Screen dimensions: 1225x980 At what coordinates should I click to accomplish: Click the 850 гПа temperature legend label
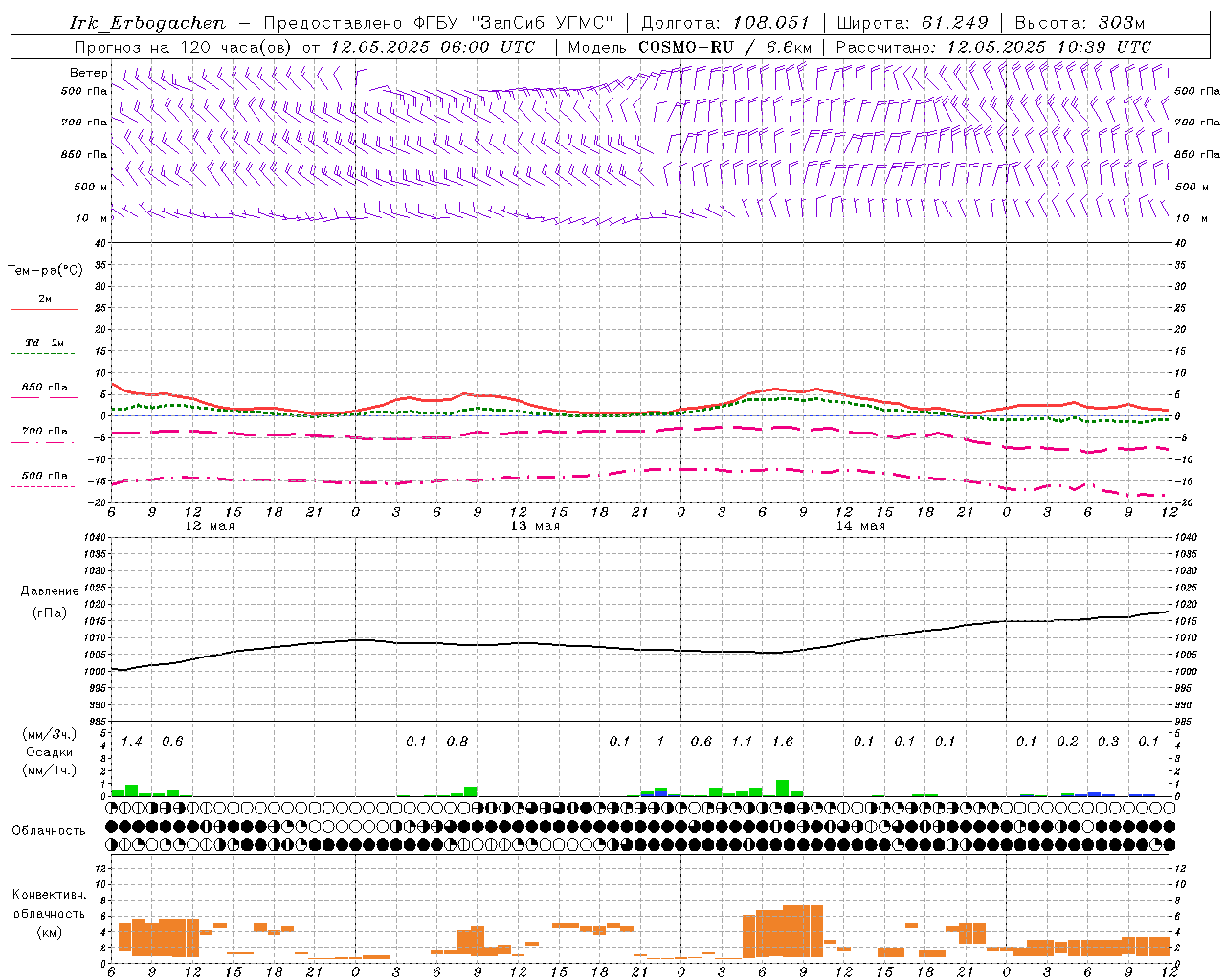45,388
